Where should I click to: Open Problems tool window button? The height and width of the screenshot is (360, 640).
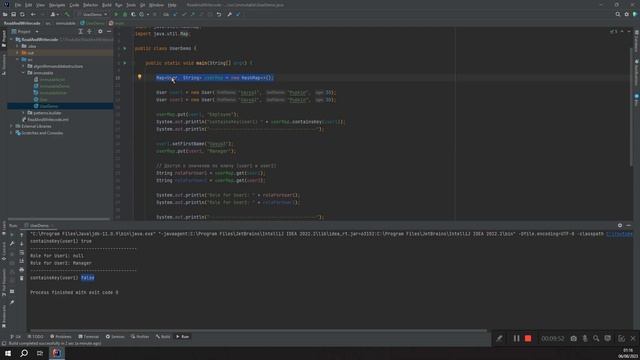click(60, 337)
